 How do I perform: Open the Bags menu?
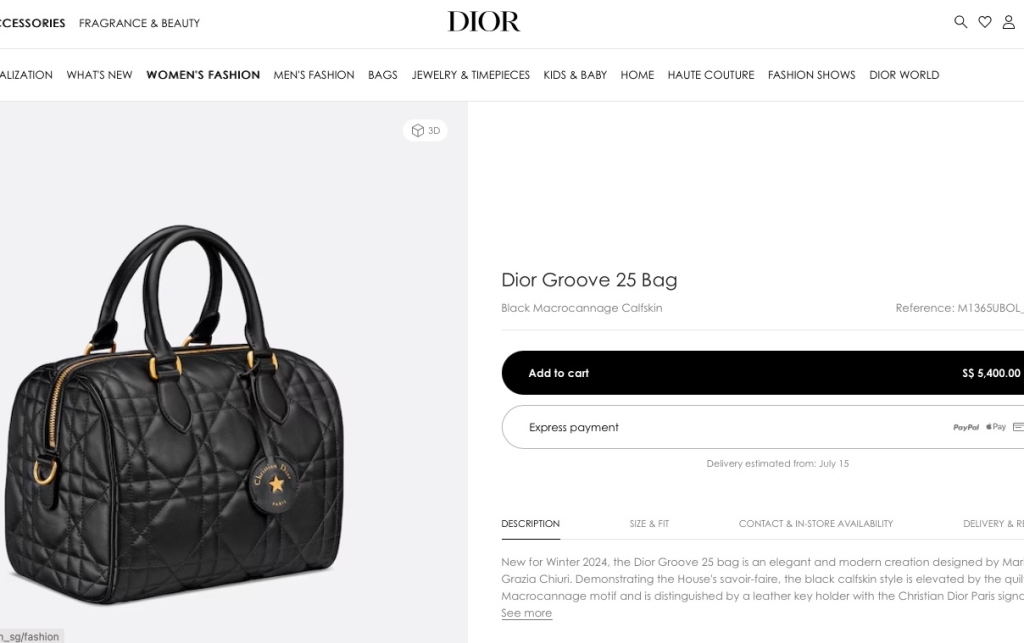383,75
